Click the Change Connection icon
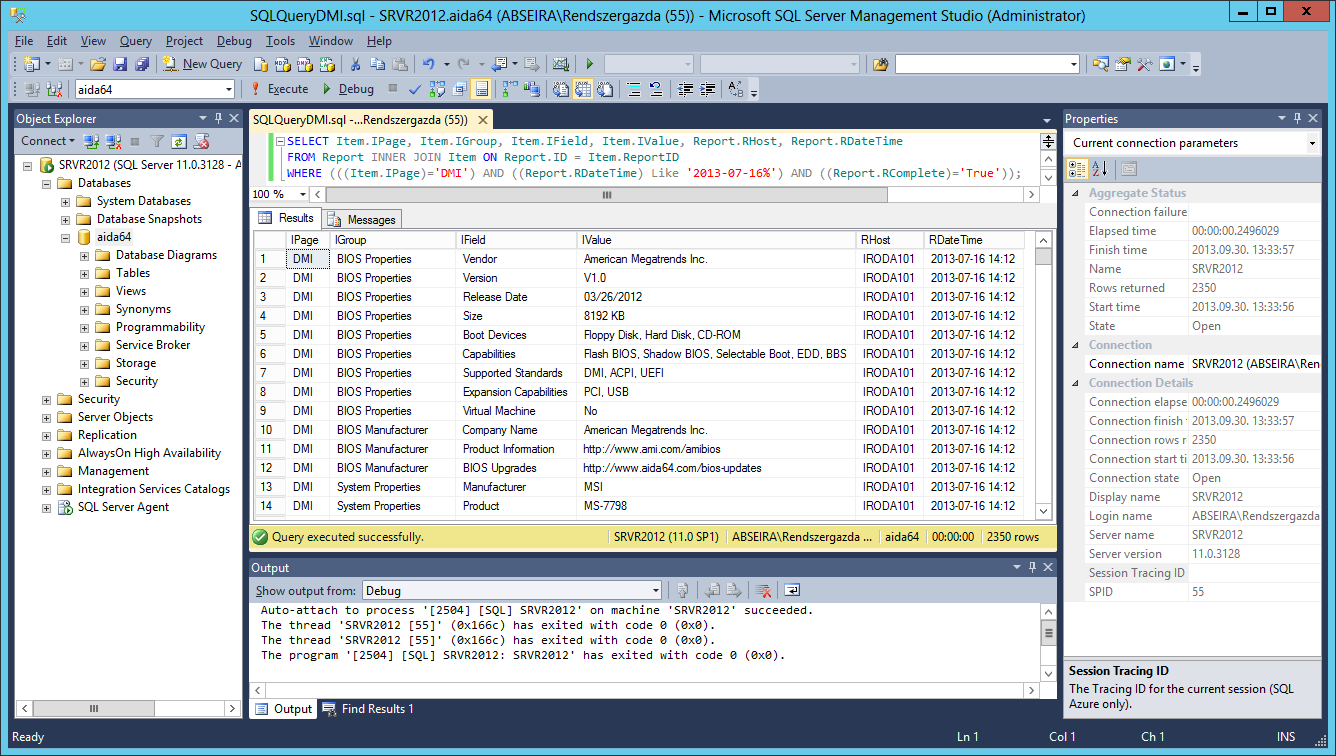This screenshot has width=1336, height=756. click(x=54, y=89)
